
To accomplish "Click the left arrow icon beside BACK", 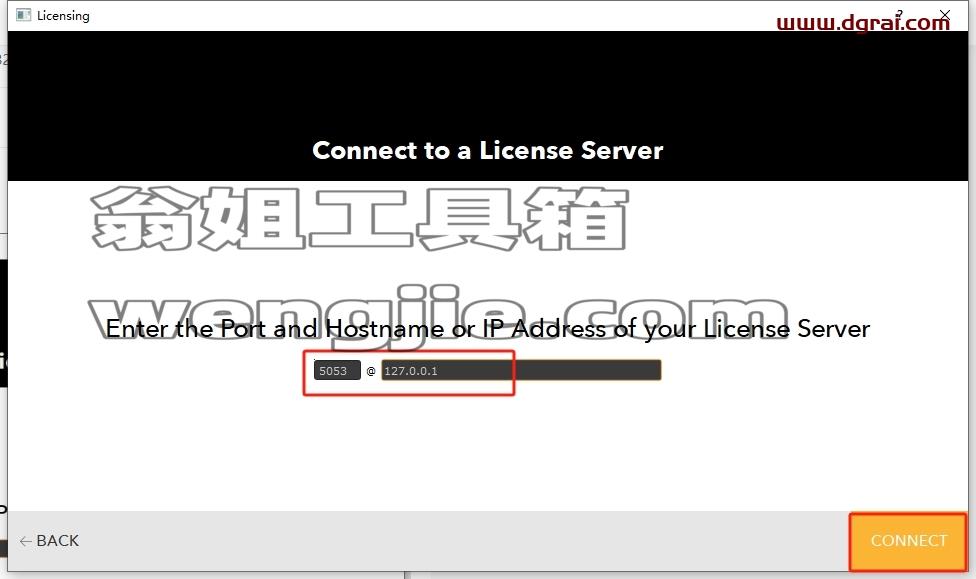I will 26,541.
